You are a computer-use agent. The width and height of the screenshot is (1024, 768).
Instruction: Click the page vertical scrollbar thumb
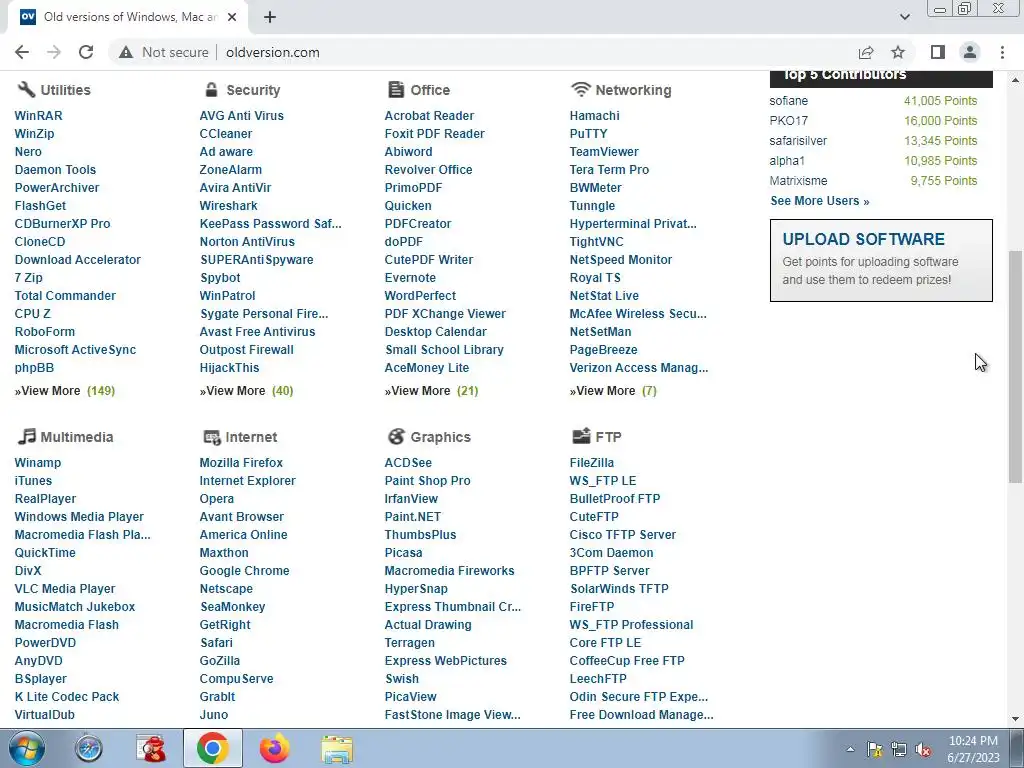tap(1015, 367)
